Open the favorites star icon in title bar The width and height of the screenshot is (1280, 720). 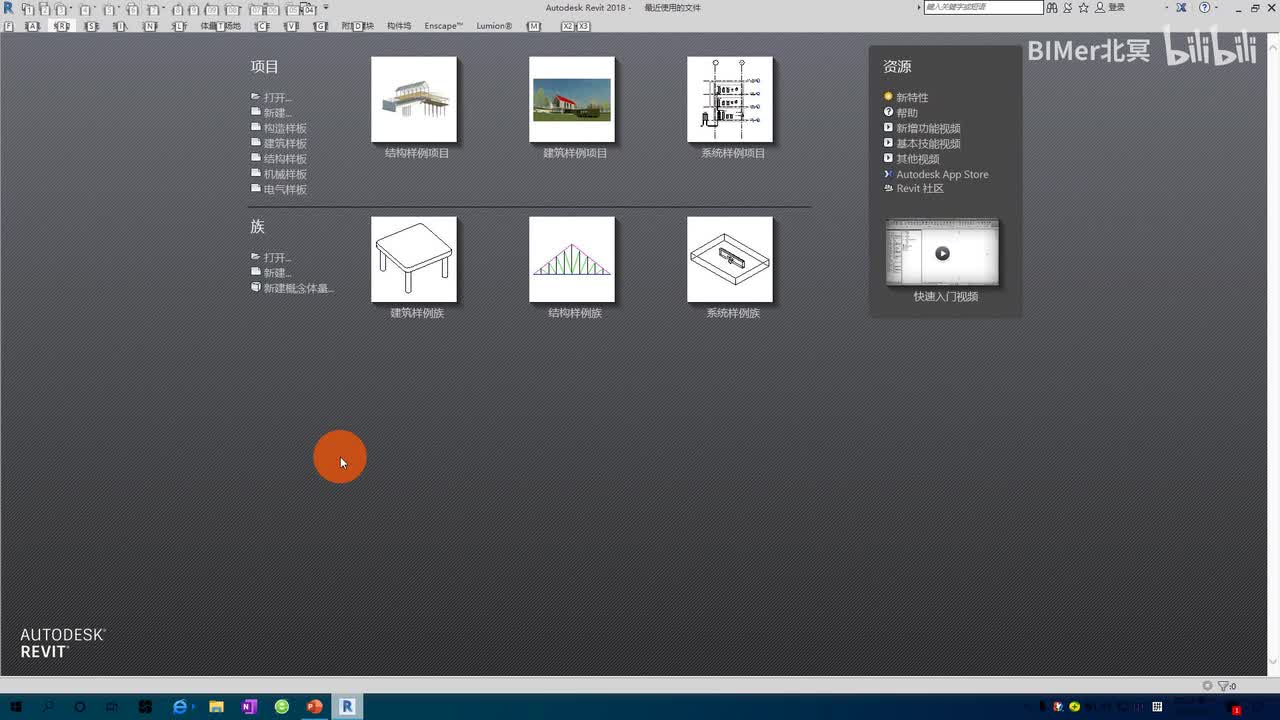[x=1084, y=8]
